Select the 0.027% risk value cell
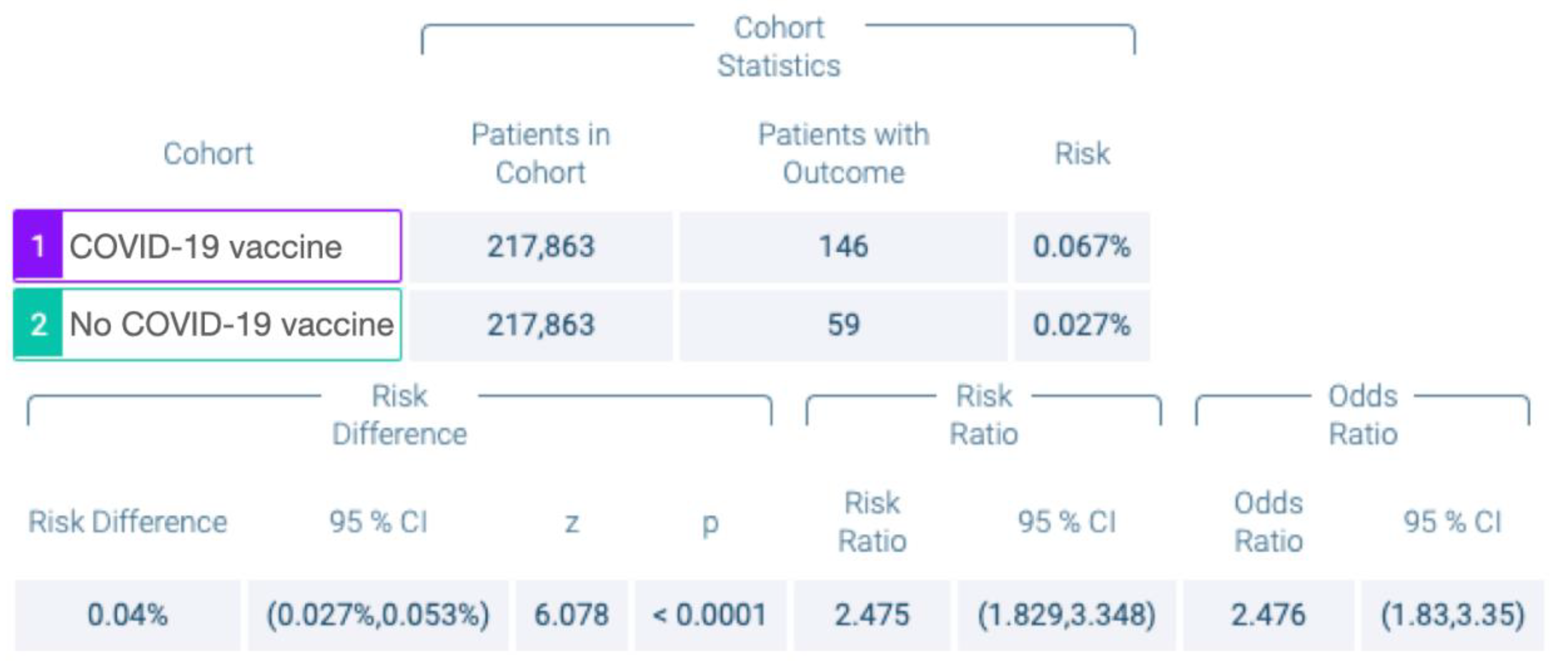Viewport: 1568px width, 672px height. [1082, 325]
